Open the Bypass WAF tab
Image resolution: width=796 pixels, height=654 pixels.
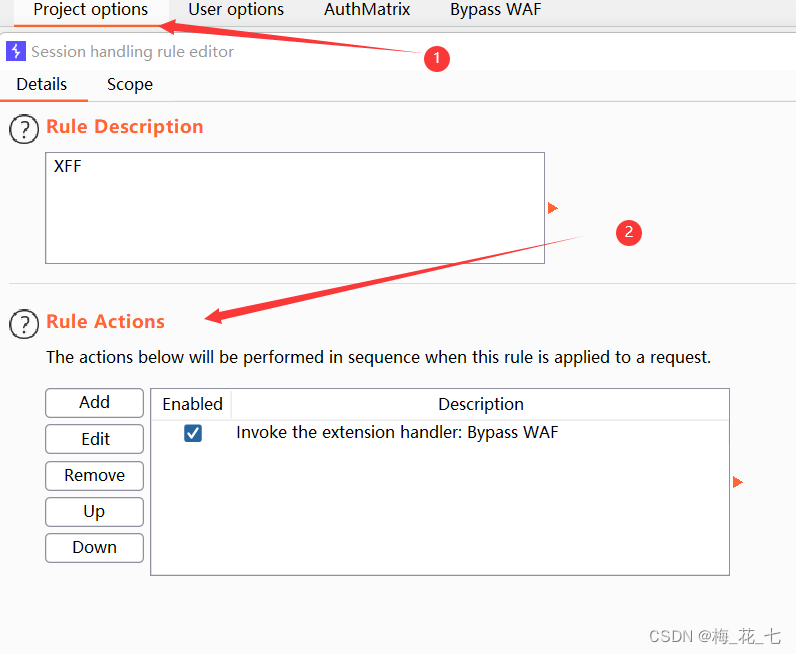495,10
